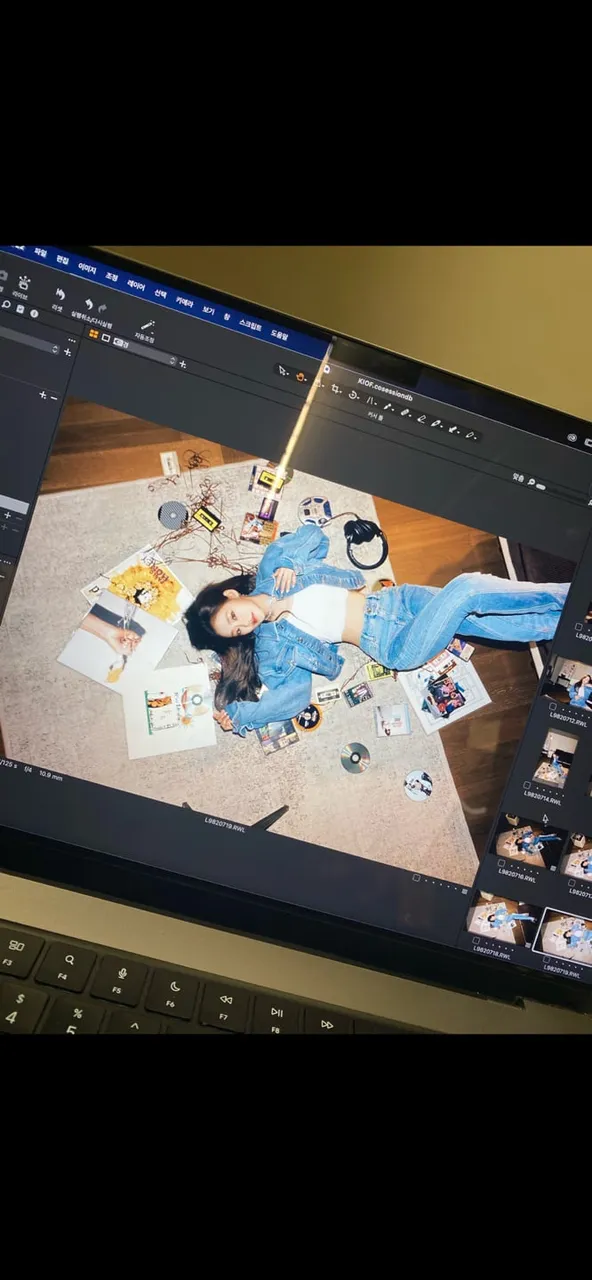Viewport: 592px width, 1280px height.
Task: Open the 레이어 menu
Action: coord(136,285)
